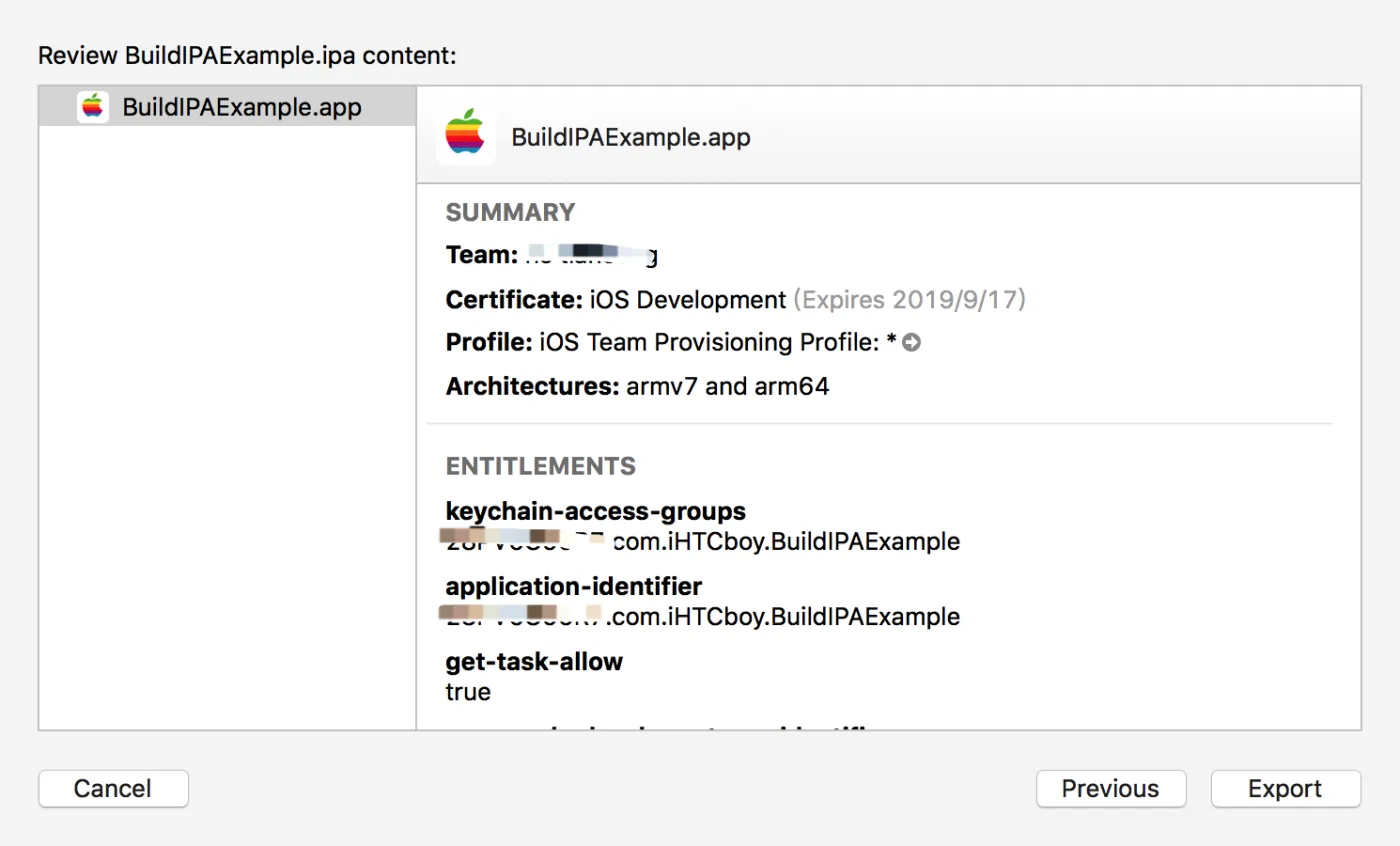
Task: Click the iOS Development certificate text
Action: [688, 300]
